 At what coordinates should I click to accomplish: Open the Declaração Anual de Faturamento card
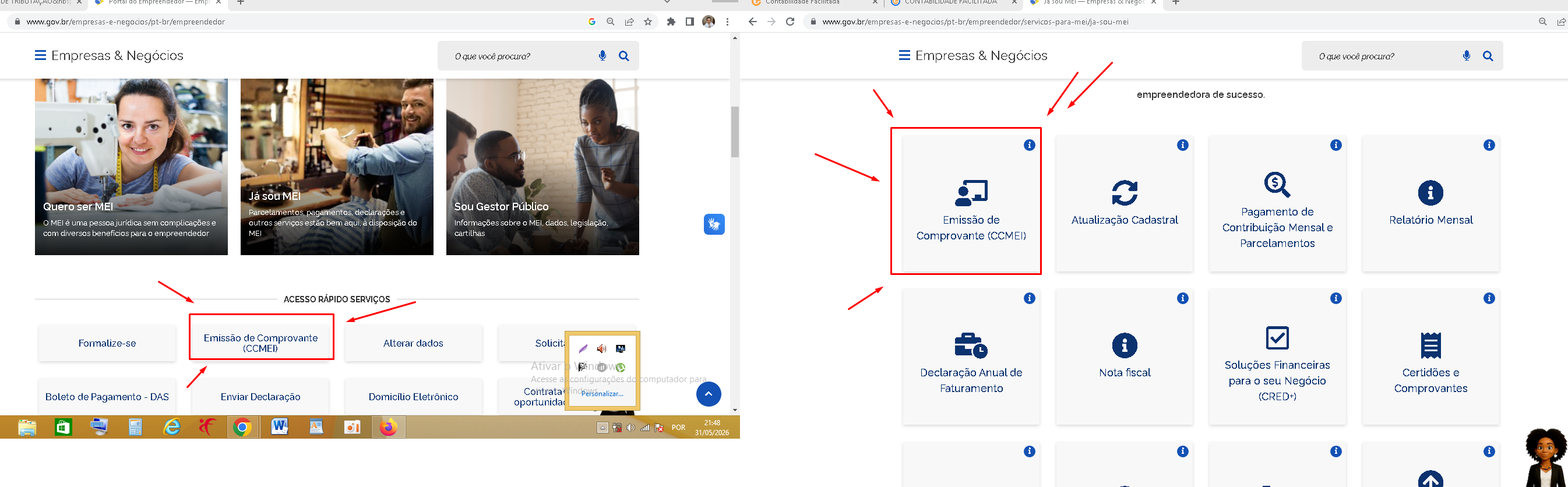pyautogui.click(x=971, y=356)
